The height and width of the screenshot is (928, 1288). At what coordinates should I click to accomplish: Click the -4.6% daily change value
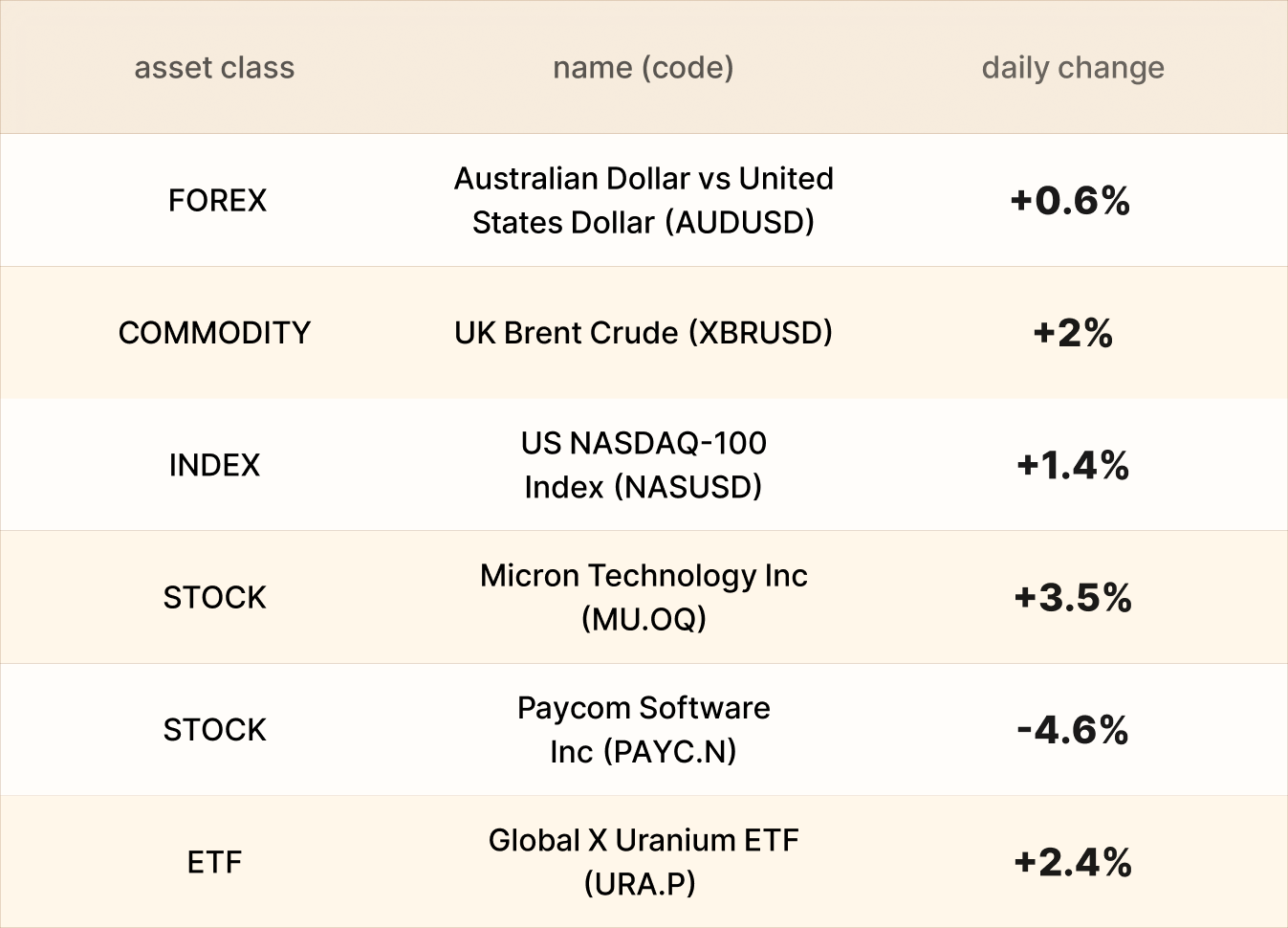tap(1073, 730)
